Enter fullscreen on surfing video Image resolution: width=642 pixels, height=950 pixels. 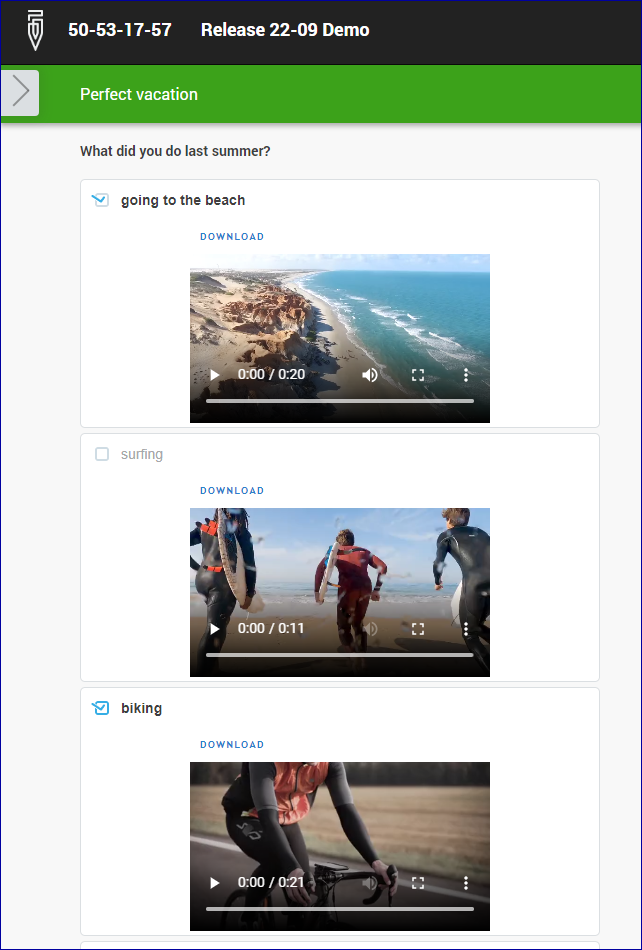pyautogui.click(x=418, y=628)
